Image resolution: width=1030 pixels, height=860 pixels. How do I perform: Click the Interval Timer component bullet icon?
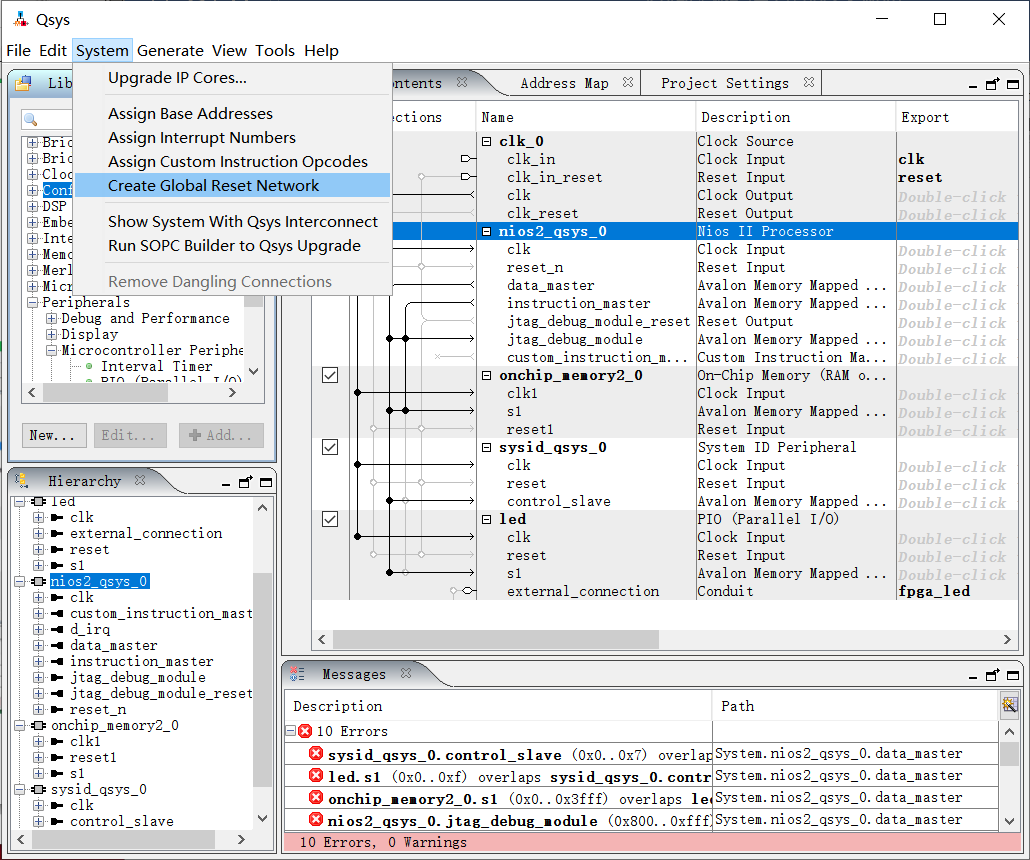[89, 366]
